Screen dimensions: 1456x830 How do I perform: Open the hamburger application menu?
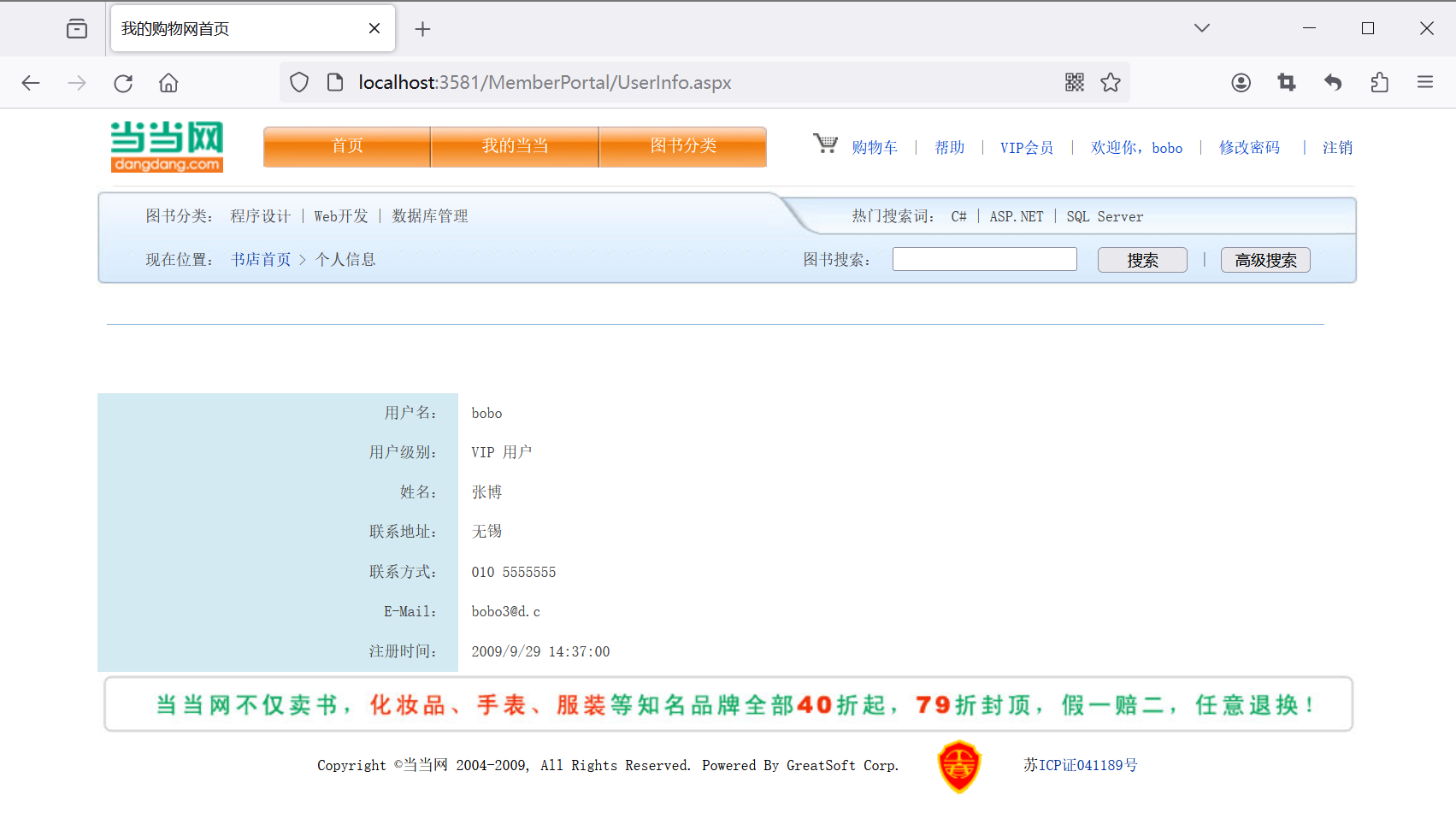click(x=1424, y=82)
